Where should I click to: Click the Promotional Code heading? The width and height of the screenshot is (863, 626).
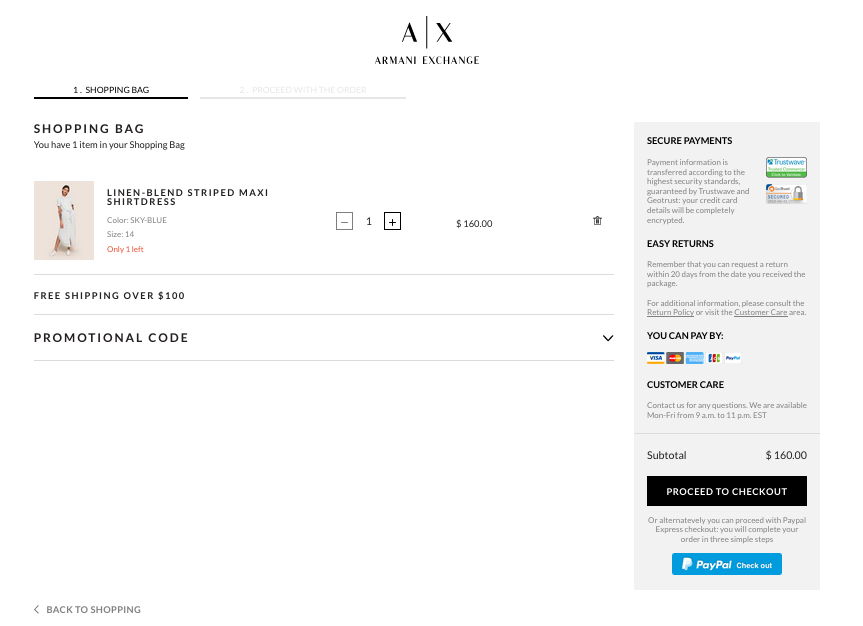click(111, 338)
